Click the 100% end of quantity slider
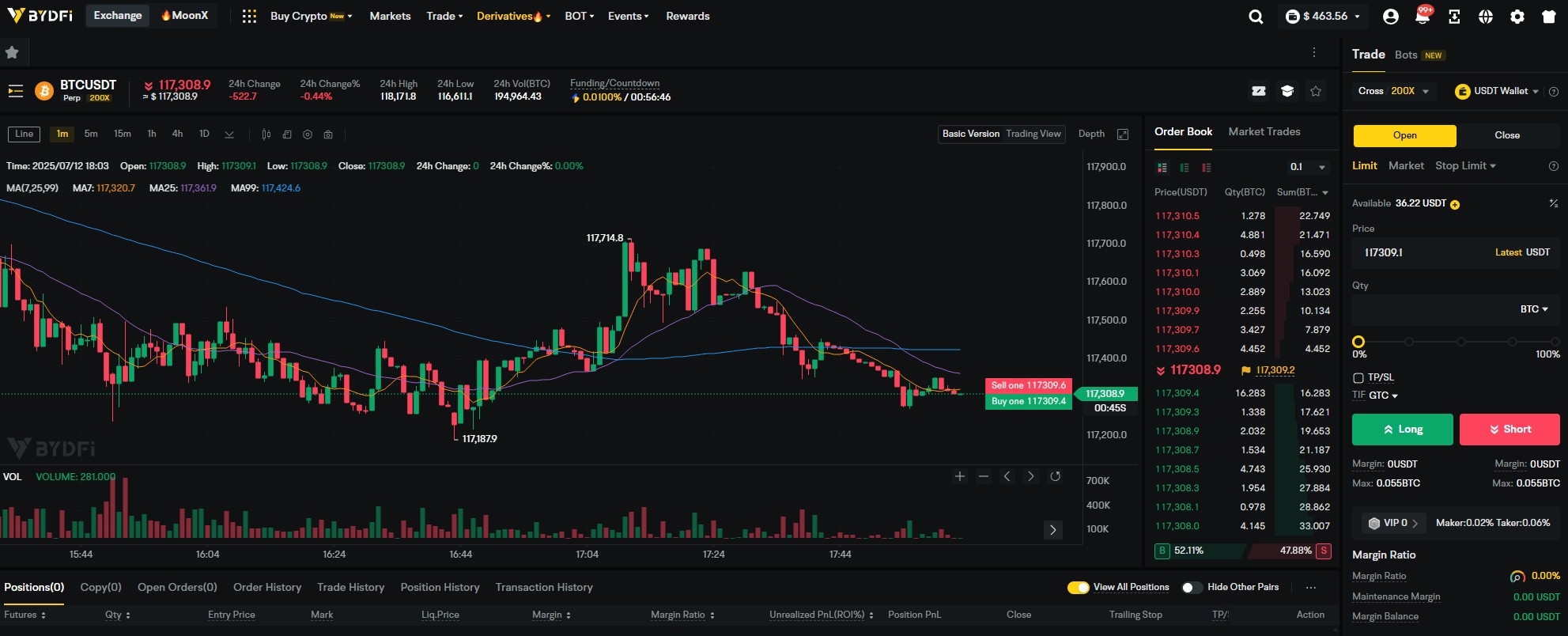This screenshot has height=636, width=1568. pyautogui.click(x=1557, y=342)
